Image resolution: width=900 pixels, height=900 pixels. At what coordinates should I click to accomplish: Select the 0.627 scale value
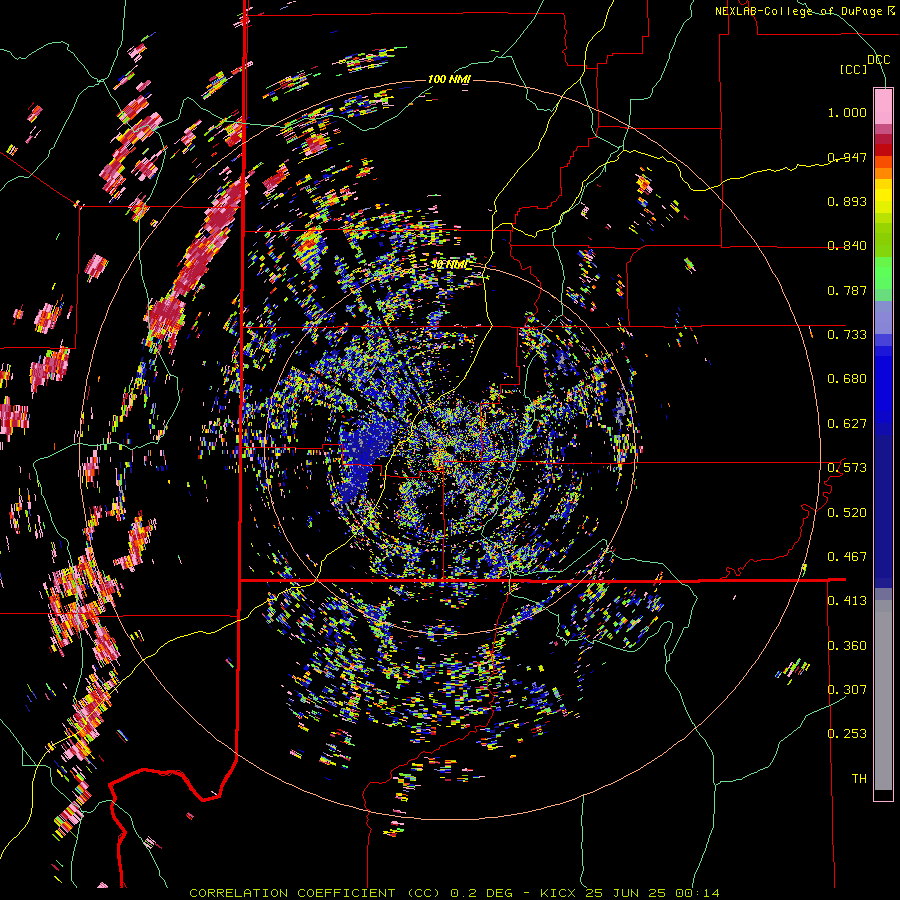coord(847,424)
